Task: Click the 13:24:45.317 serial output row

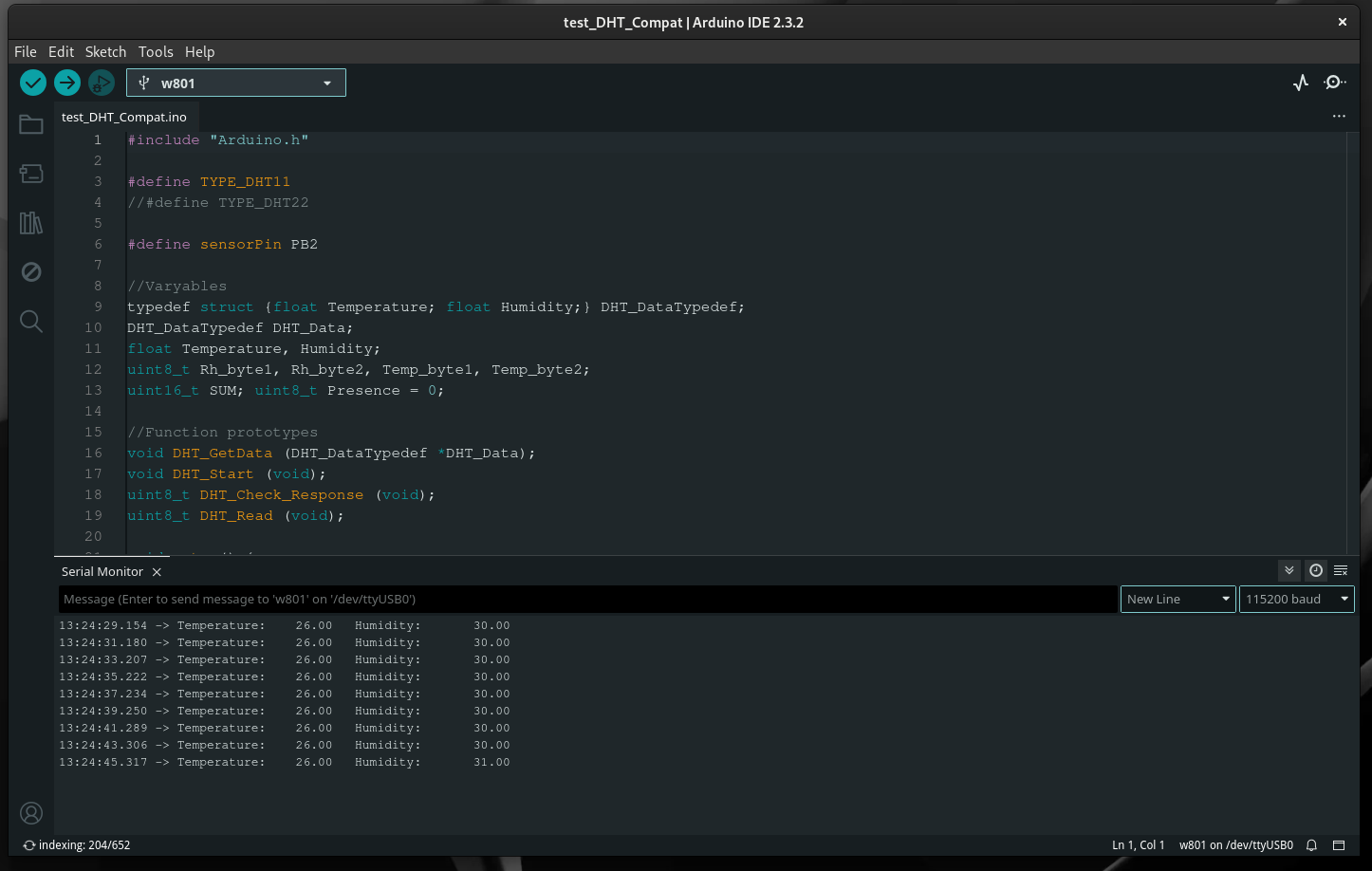Action: pos(285,762)
